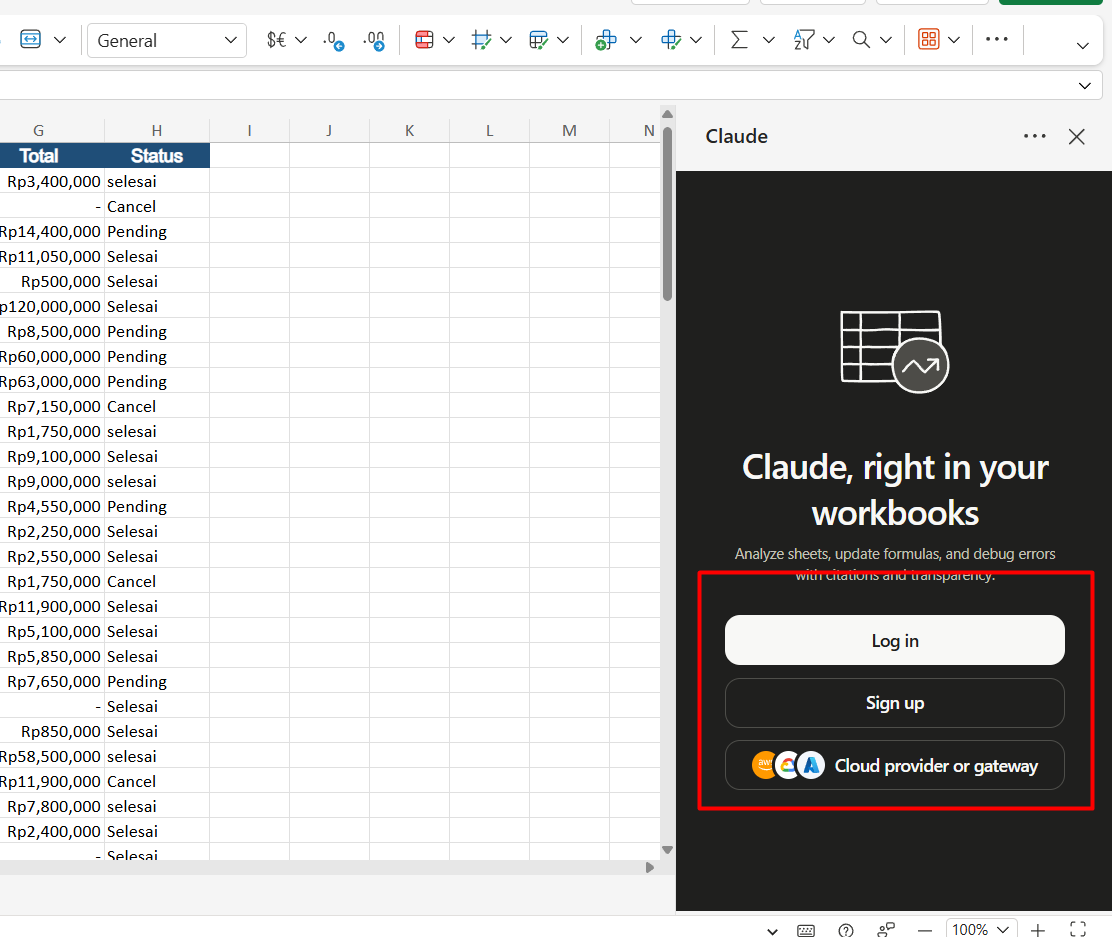Expand the Cell Styles dropdown arrow

pos(506,40)
